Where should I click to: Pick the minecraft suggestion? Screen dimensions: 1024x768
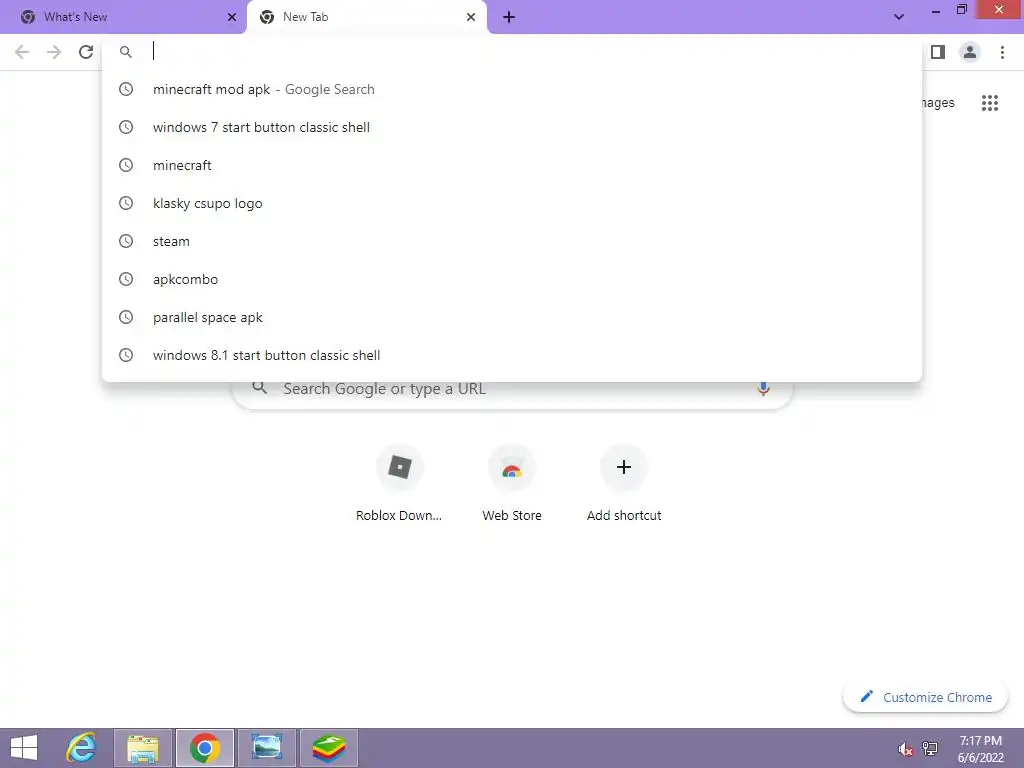(512, 165)
